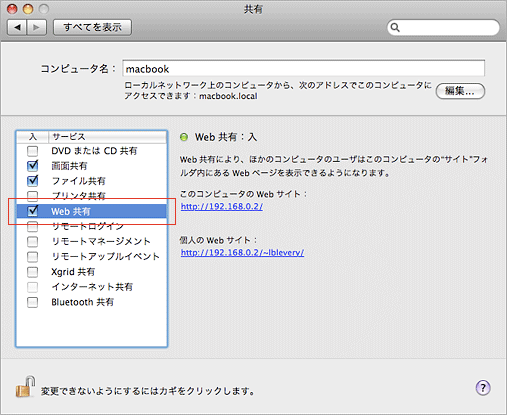Viewport: 507px width, 415px height.
Task: Click the コンピュータ名 text field
Action: [x=303, y=69]
